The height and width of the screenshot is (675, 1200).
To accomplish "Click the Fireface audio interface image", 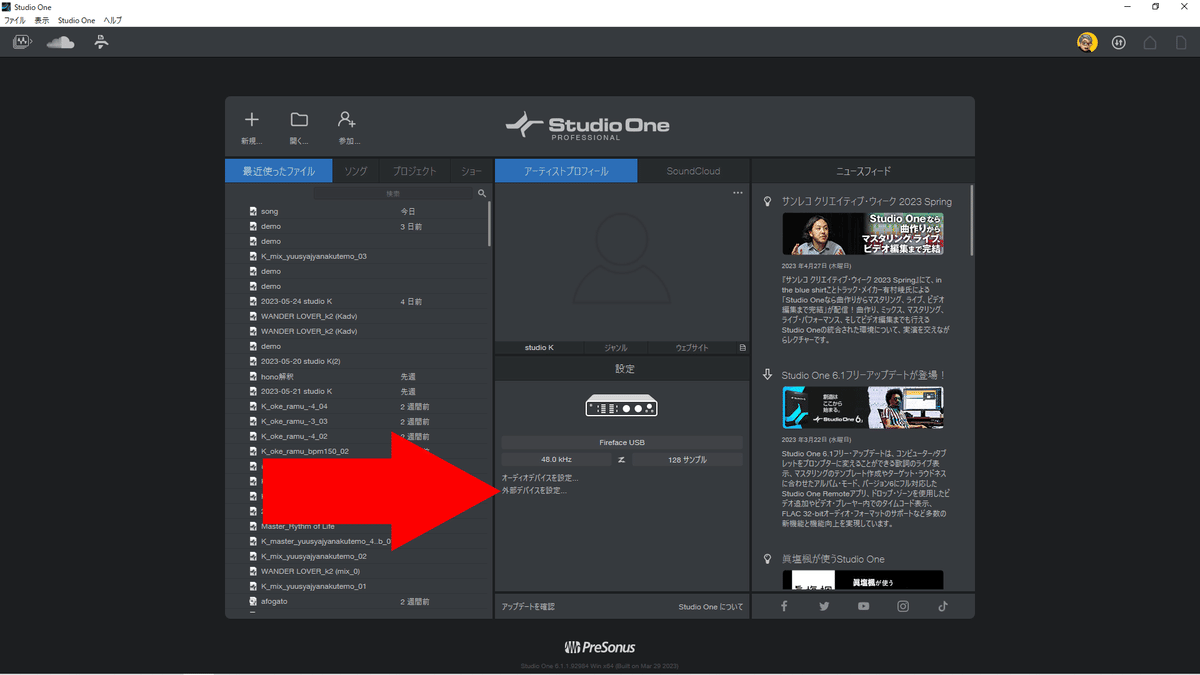I will tap(624, 406).
